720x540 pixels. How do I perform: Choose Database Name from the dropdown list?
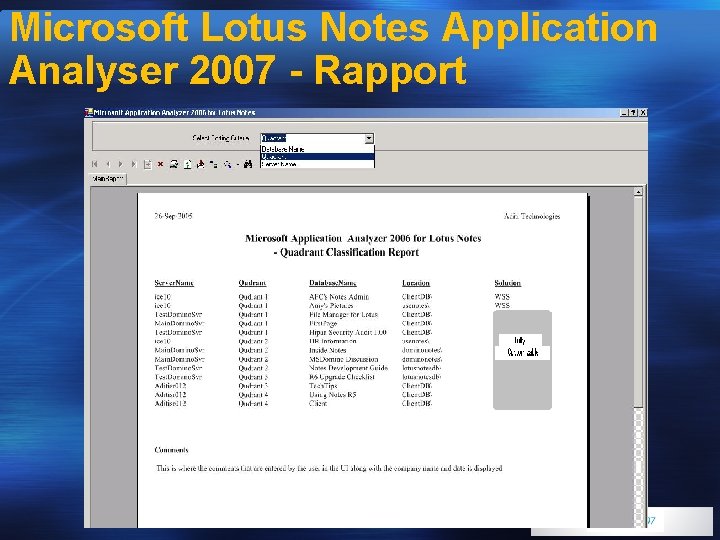[x=317, y=149]
